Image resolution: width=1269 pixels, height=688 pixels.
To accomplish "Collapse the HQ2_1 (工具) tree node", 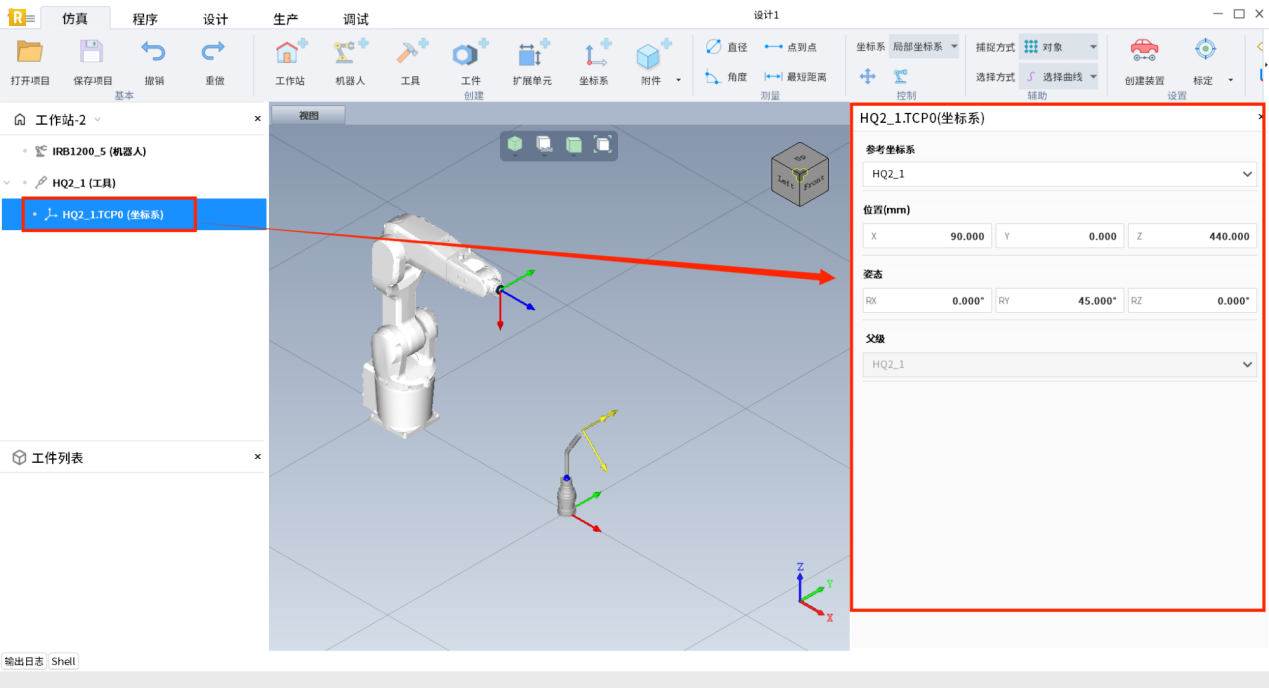I will pos(9,183).
